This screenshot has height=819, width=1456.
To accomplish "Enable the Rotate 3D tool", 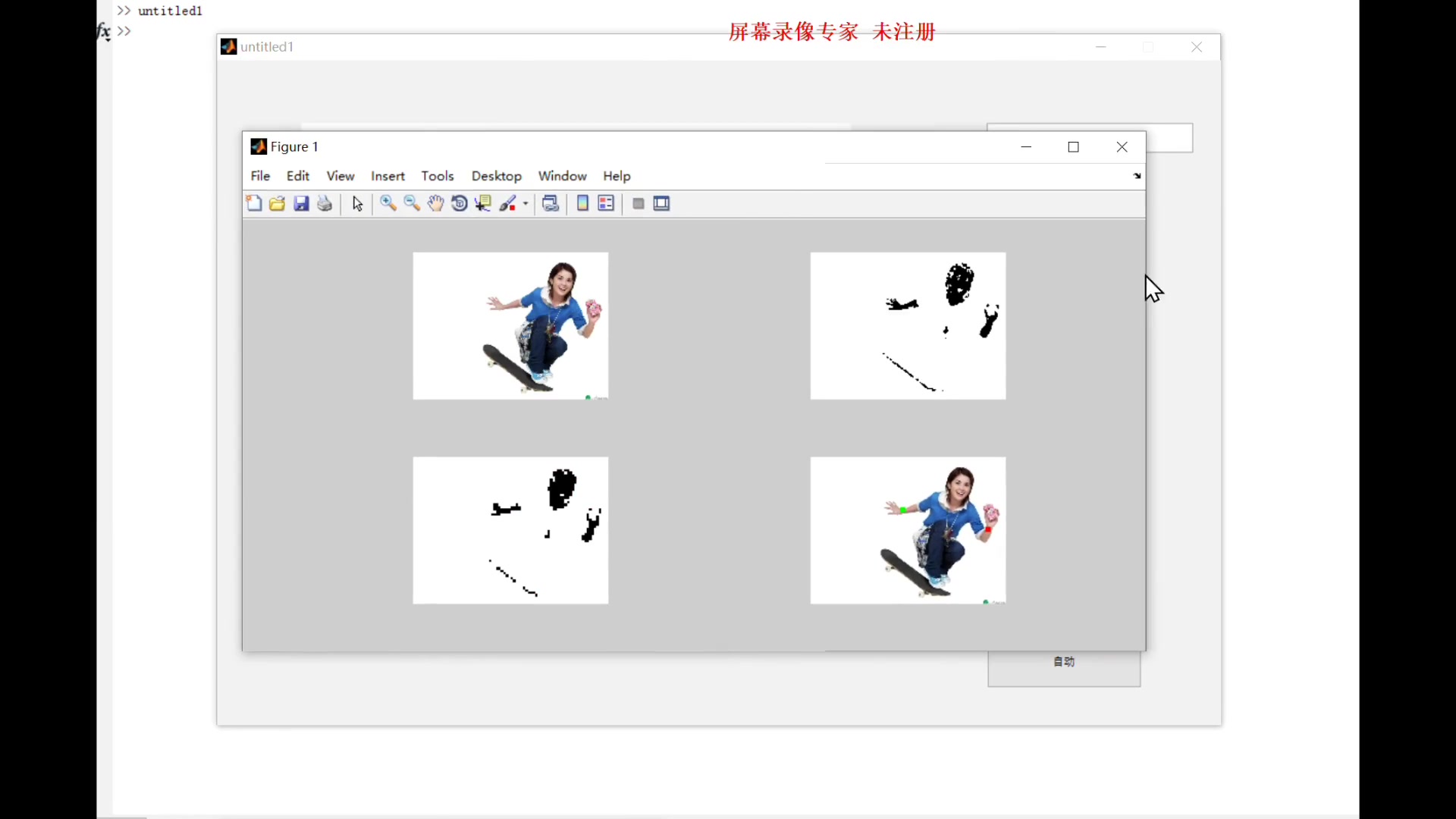I will click(x=460, y=203).
